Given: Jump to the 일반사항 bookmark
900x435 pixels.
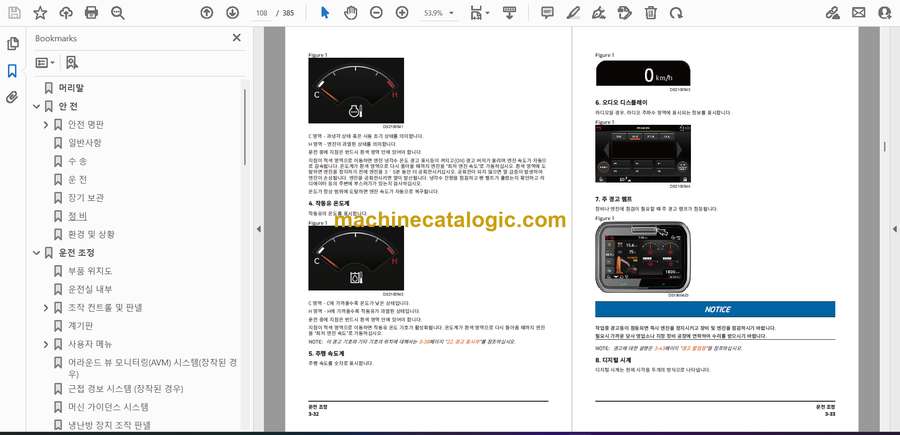Looking at the screenshot, I should click(85, 143).
